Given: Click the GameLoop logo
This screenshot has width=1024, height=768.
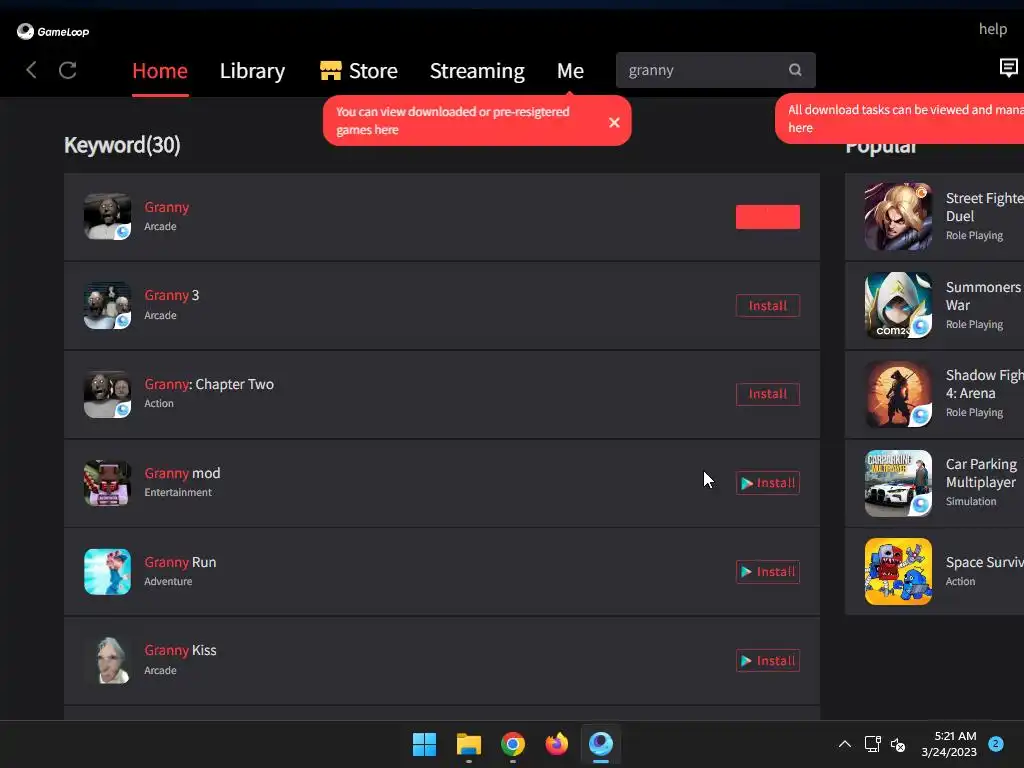Looking at the screenshot, I should click(53, 31).
